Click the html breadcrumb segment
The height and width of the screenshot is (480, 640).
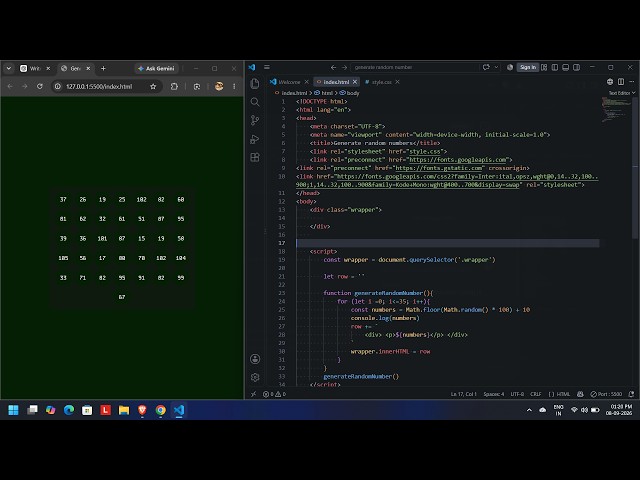(x=324, y=93)
